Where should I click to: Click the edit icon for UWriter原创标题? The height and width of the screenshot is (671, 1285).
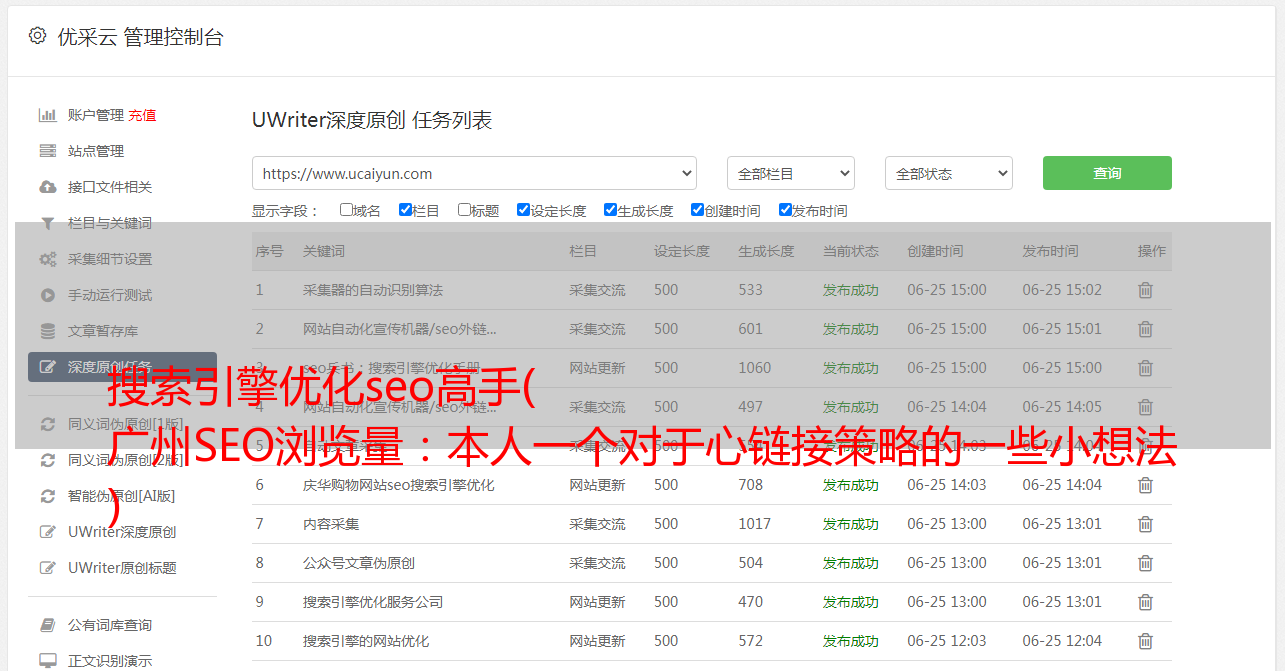tap(47, 568)
